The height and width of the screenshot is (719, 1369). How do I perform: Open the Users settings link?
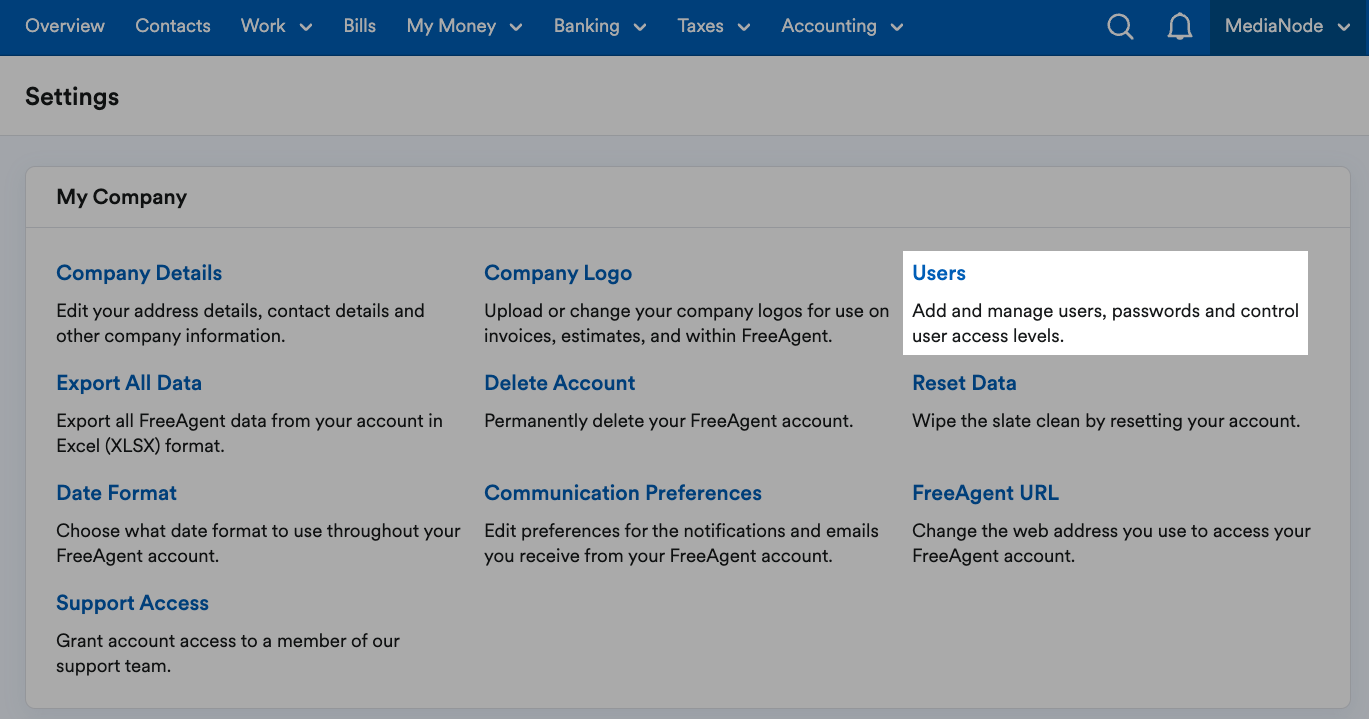(x=938, y=272)
